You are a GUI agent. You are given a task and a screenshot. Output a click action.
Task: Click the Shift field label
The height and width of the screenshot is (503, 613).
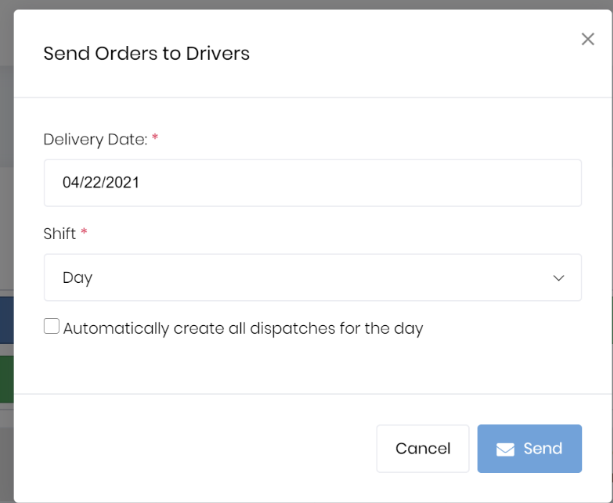59,234
